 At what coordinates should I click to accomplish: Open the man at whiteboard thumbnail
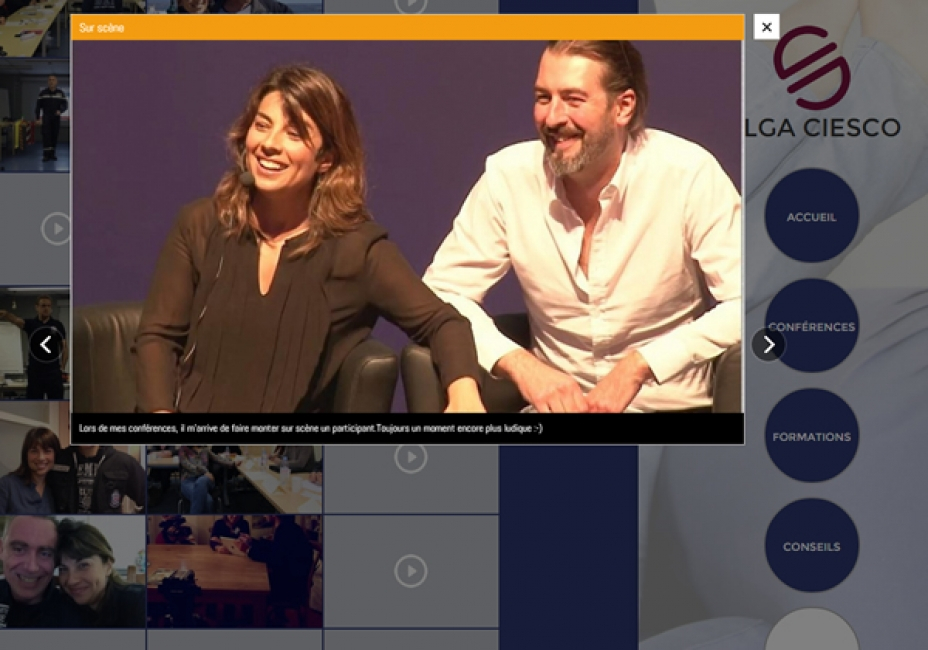click(35, 343)
